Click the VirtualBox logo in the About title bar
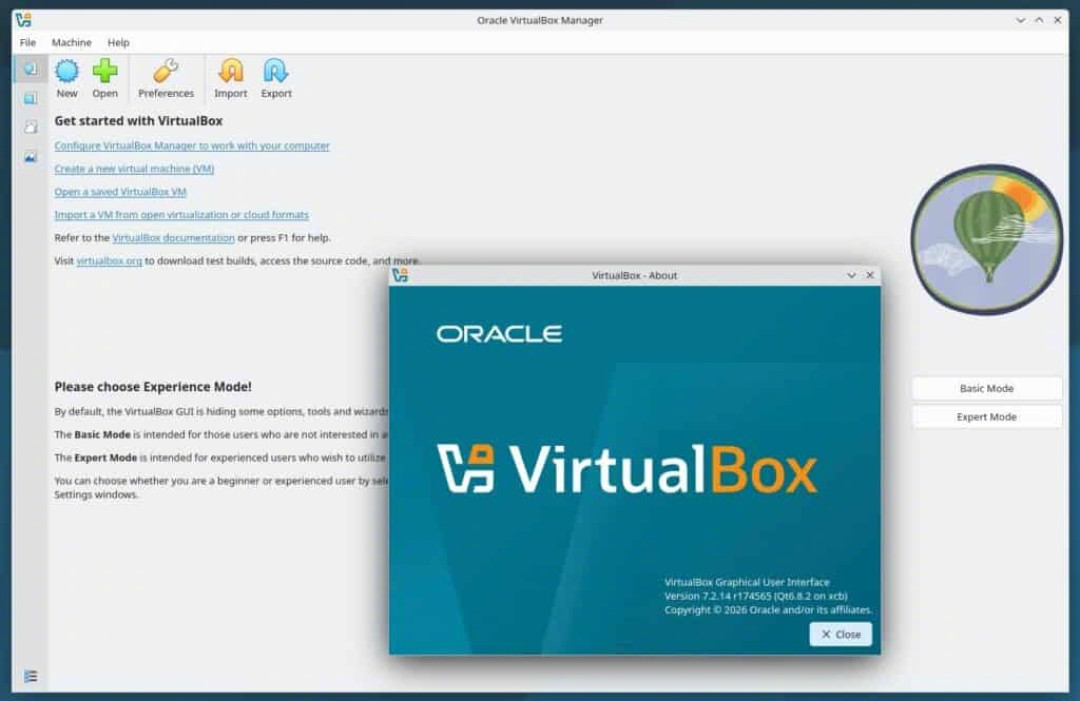This screenshot has height=701, width=1080. click(x=400, y=275)
